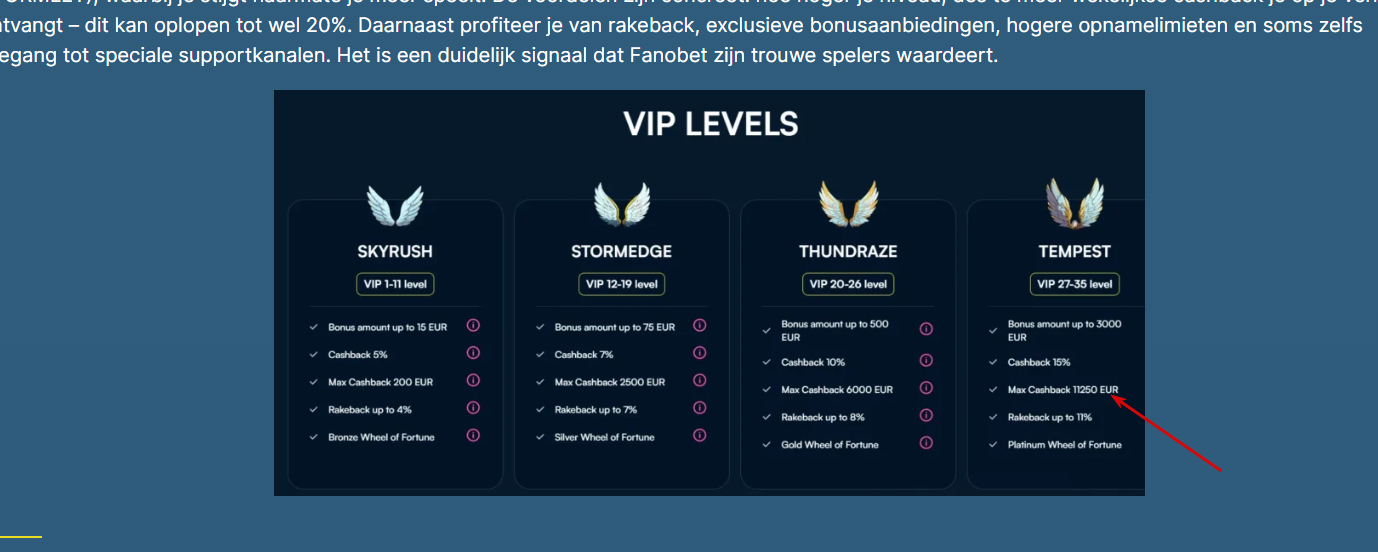Click checkmark beside Rakeback up to 4%
The height and width of the screenshot is (552, 1378).
pyautogui.click(x=315, y=410)
